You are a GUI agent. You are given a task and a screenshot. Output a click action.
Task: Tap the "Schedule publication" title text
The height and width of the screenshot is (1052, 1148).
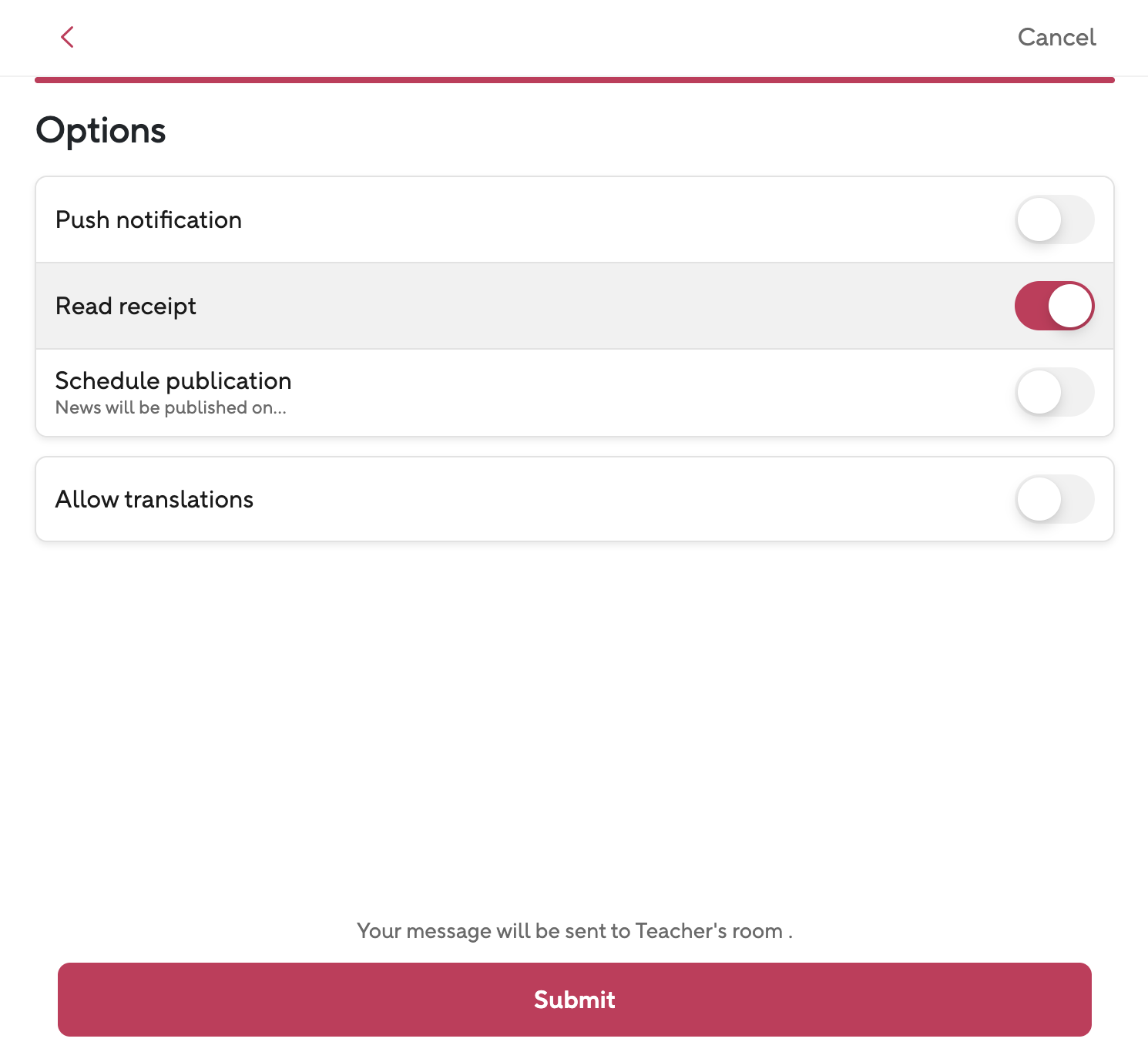point(173,380)
